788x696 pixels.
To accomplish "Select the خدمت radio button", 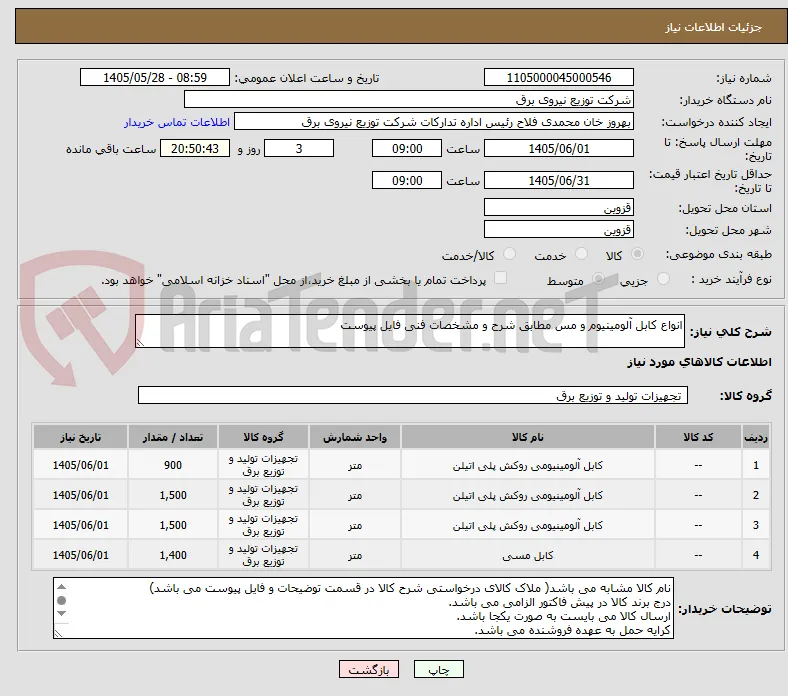I will [581, 254].
